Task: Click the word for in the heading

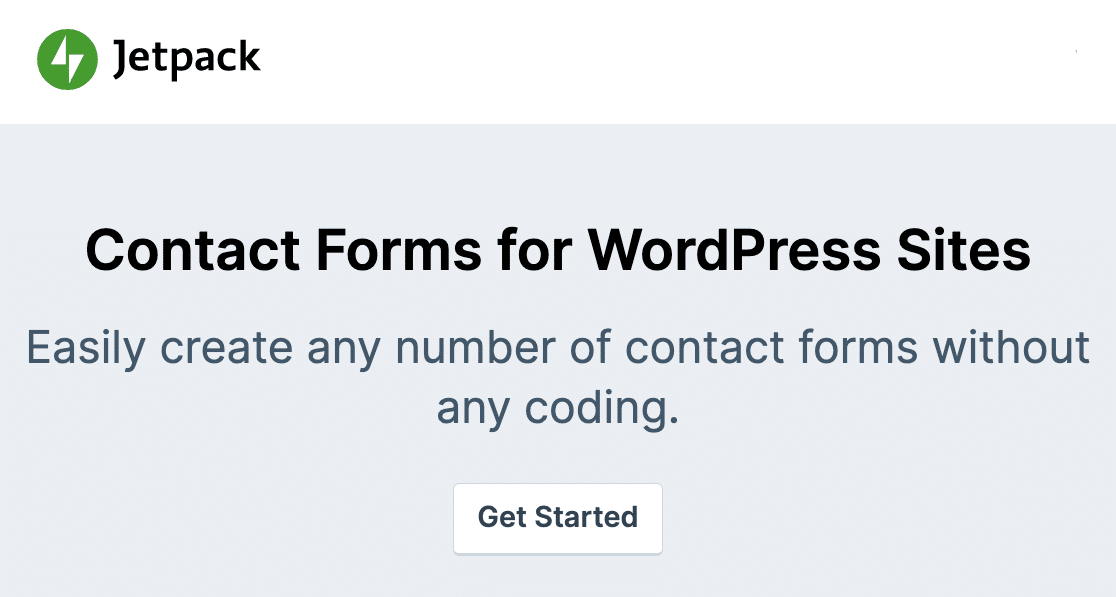Action: (535, 250)
